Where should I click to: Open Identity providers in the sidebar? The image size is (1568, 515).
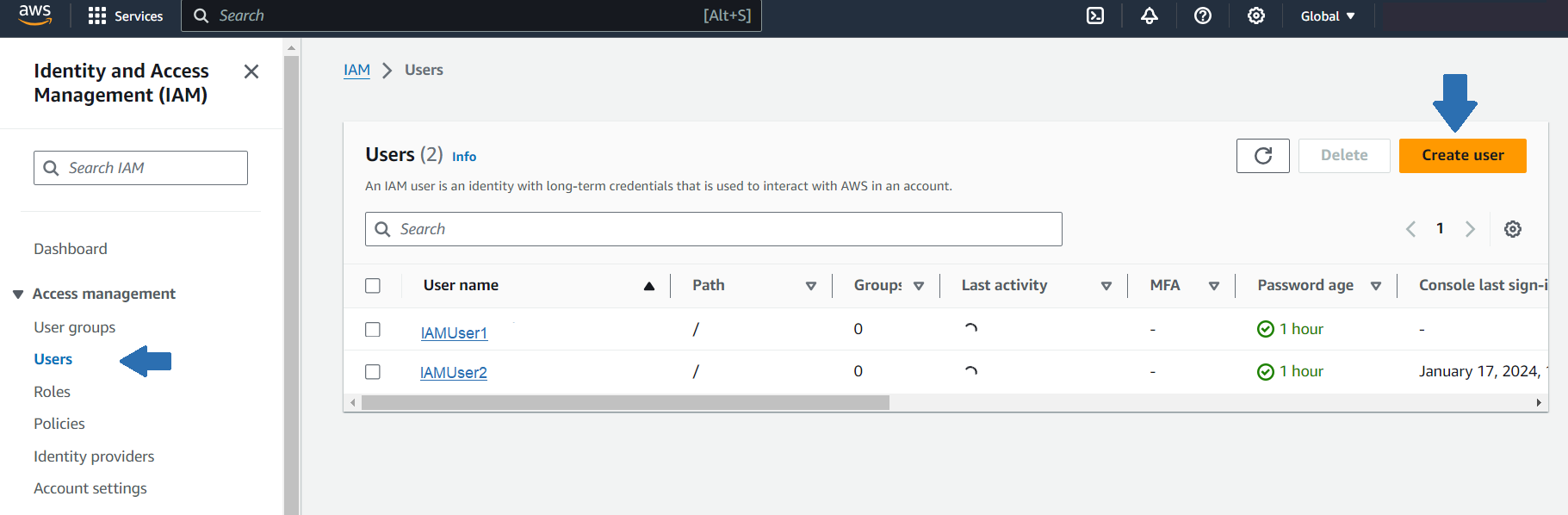[94, 456]
